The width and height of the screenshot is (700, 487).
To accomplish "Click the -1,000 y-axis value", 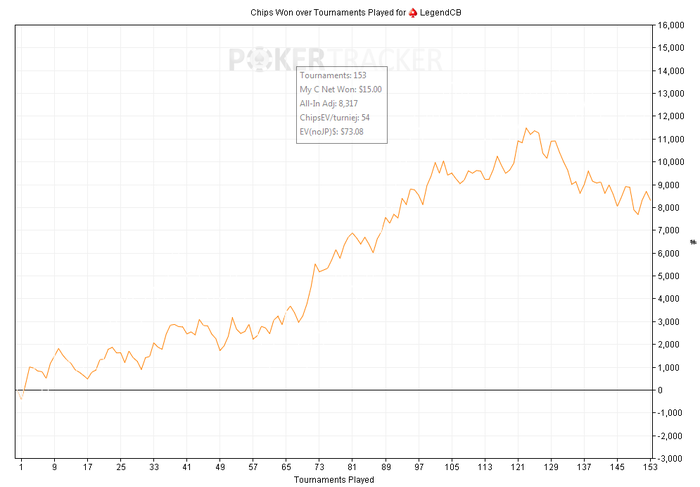I will [669, 413].
